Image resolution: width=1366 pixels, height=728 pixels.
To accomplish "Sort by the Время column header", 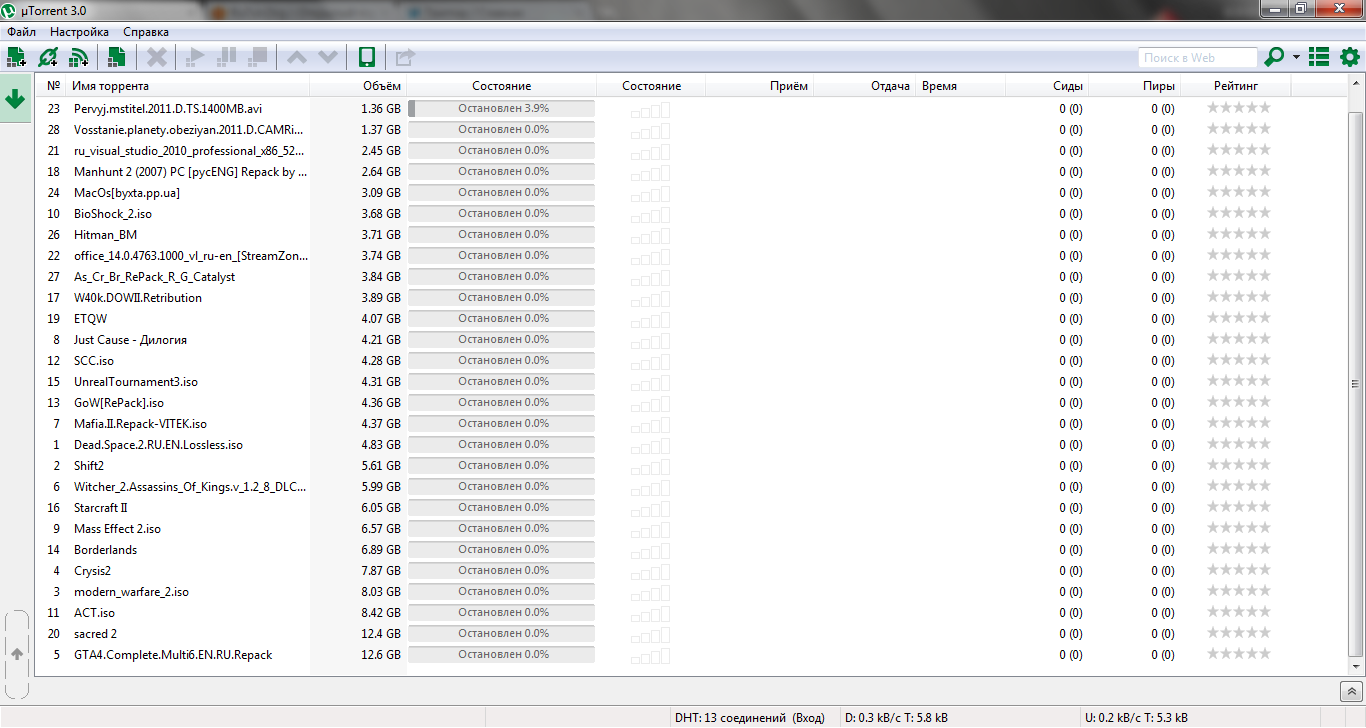I will (961, 86).
